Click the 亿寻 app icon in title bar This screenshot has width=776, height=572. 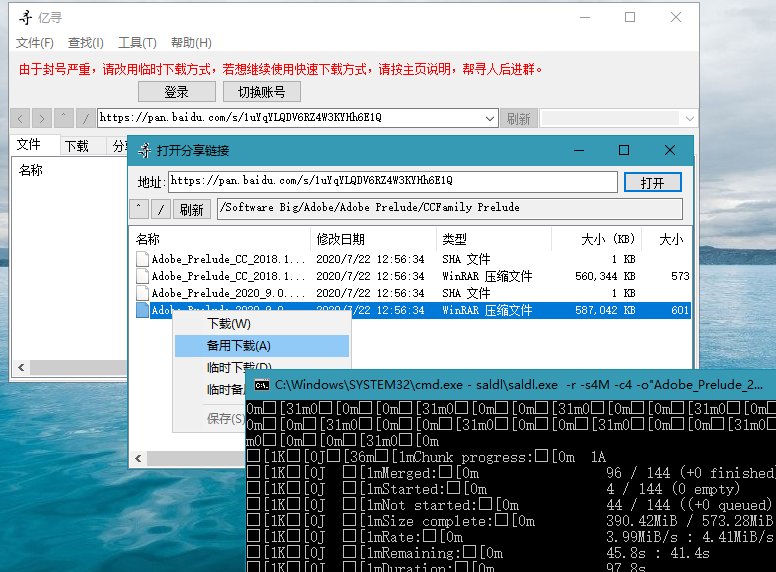click(x=26, y=18)
